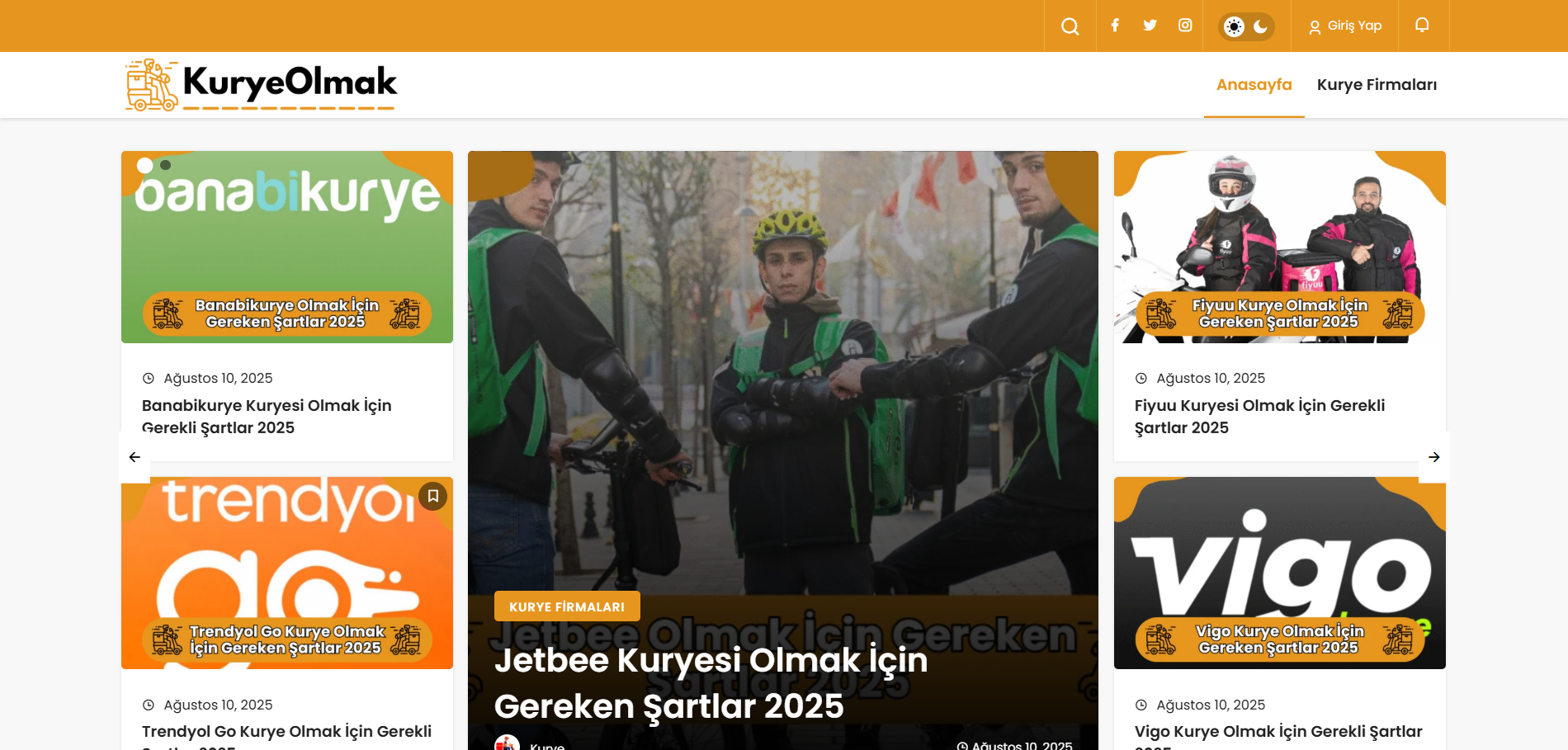Open the Twitter profile icon
Viewport: 1568px width, 750px height.
[1150, 26]
